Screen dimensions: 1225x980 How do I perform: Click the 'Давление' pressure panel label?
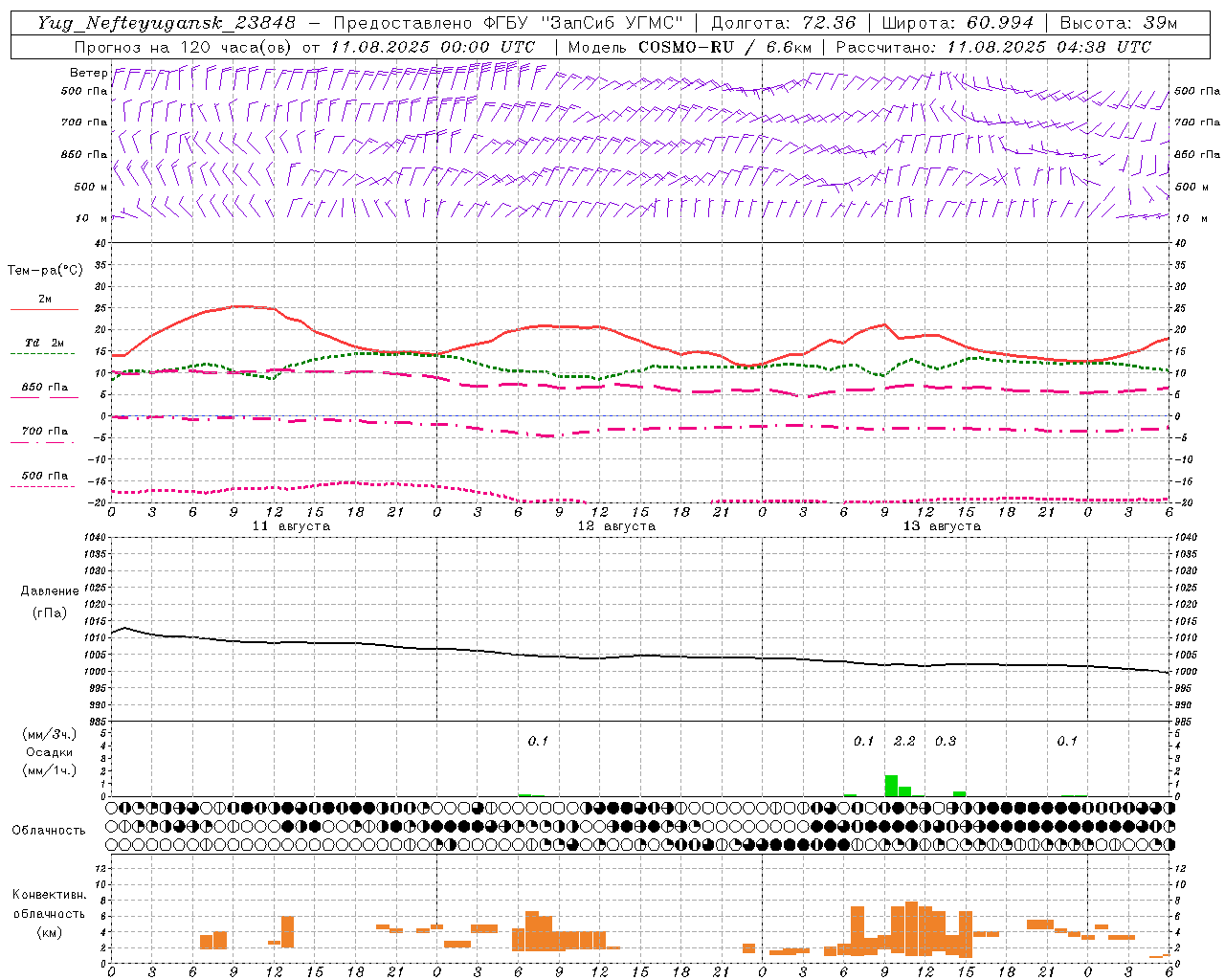pyautogui.click(x=49, y=591)
